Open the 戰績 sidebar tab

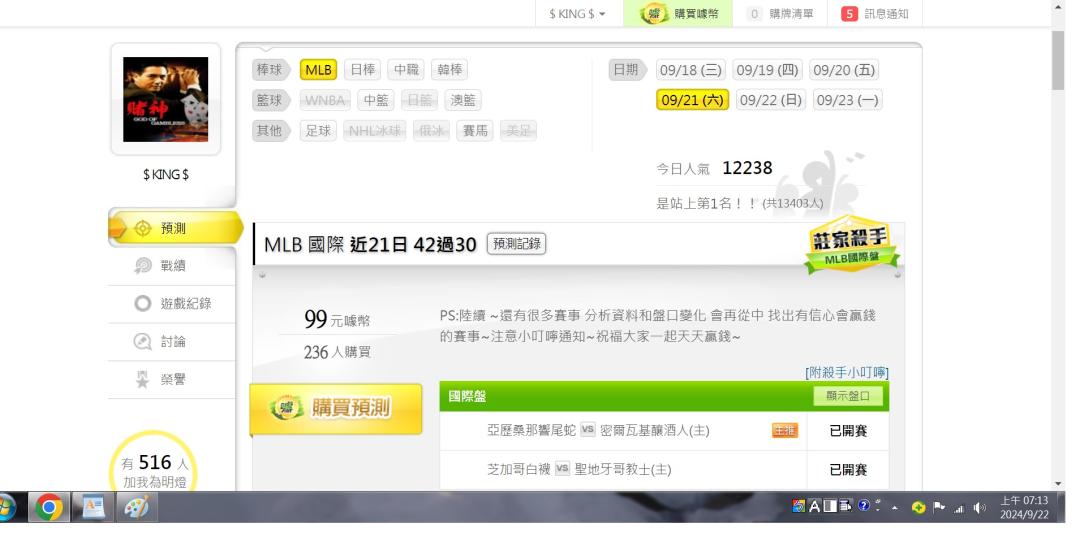coord(172,266)
